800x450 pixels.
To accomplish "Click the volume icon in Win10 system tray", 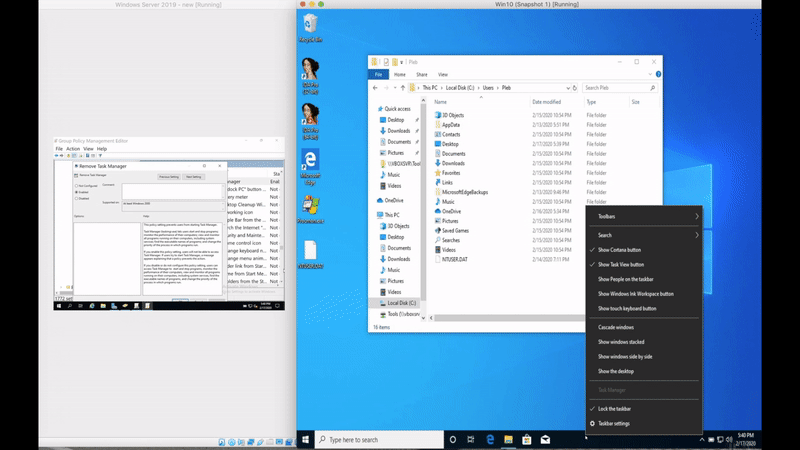I will (729, 439).
